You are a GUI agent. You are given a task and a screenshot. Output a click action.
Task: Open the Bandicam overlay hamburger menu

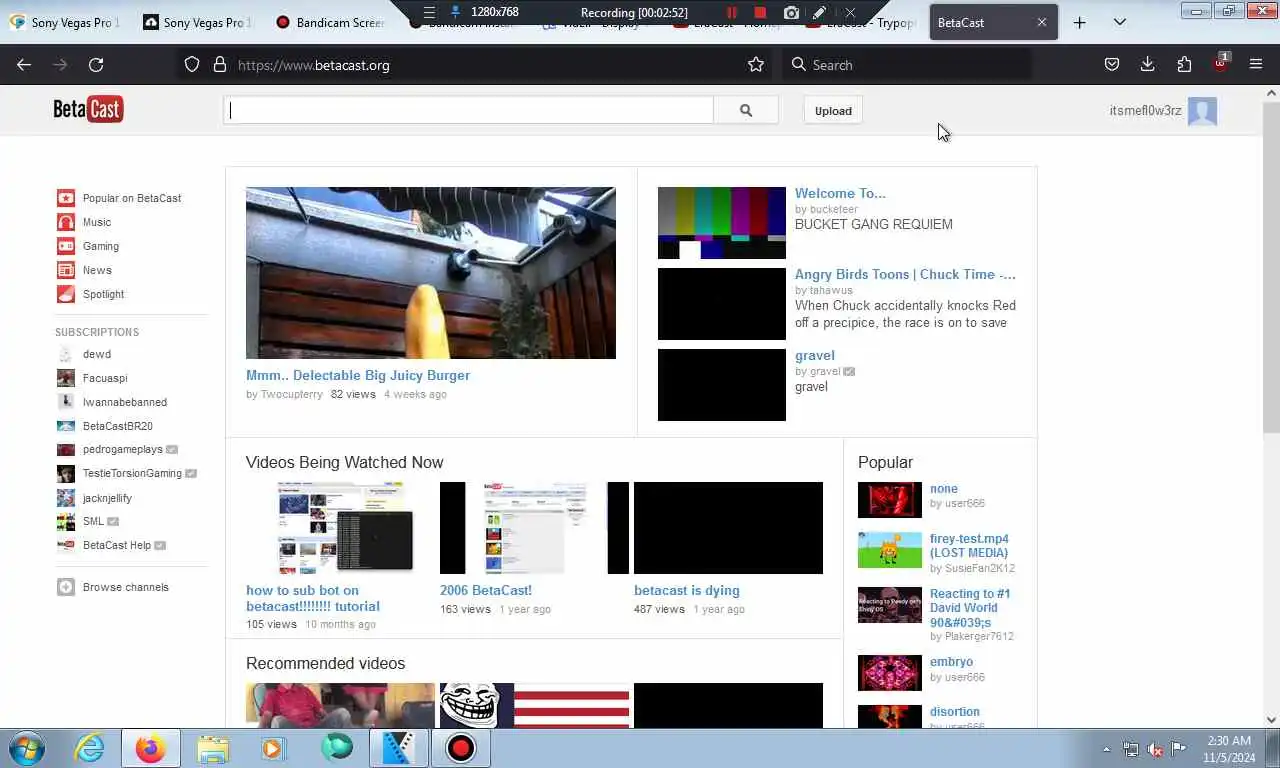[429, 12]
